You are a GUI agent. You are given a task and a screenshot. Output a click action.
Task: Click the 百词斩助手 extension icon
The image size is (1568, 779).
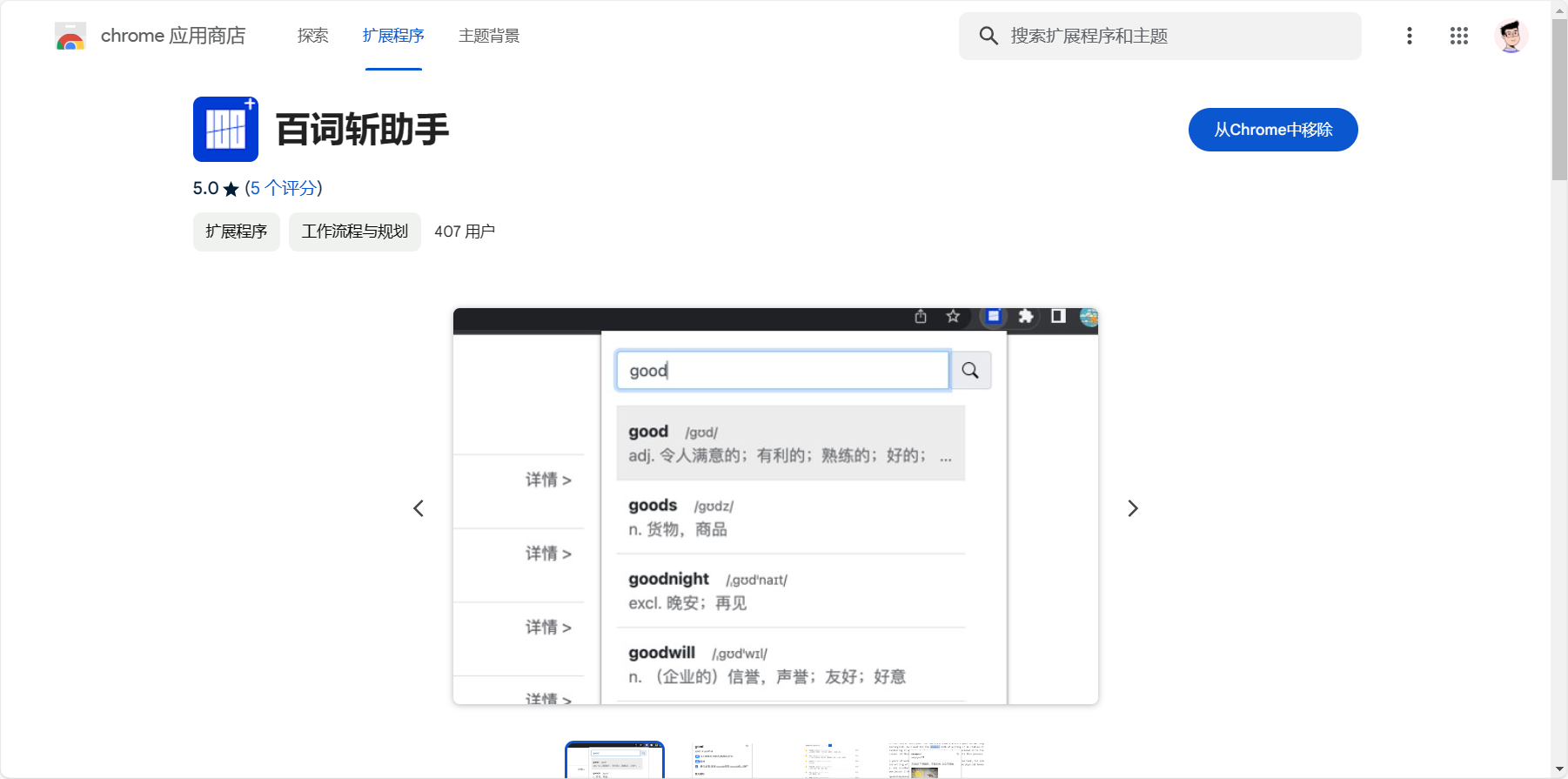click(x=225, y=129)
